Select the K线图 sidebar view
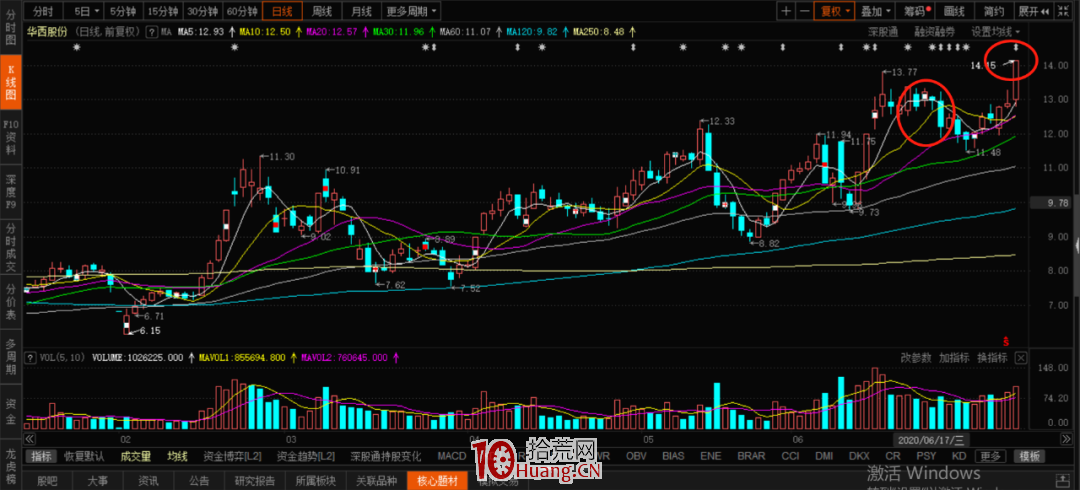 pyautogui.click(x=10, y=82)
